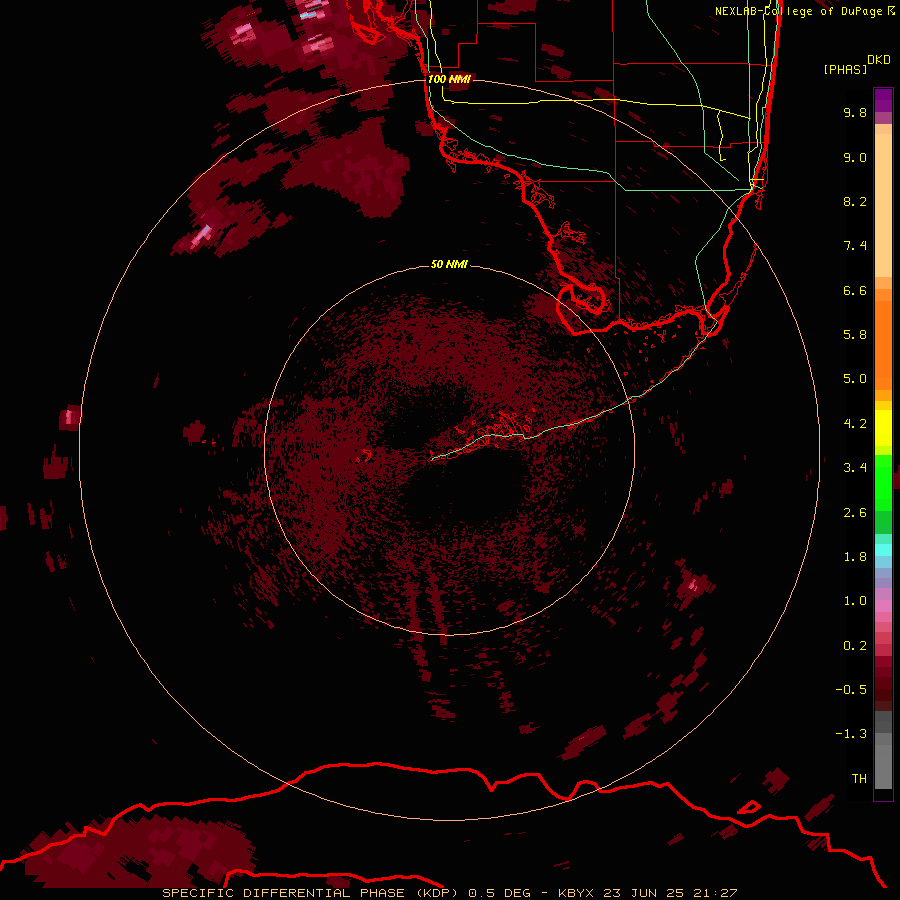Viewport: 900px width, 900px height.
Task: Click the "50 NMI" range ring label
Action: [449, 264]
